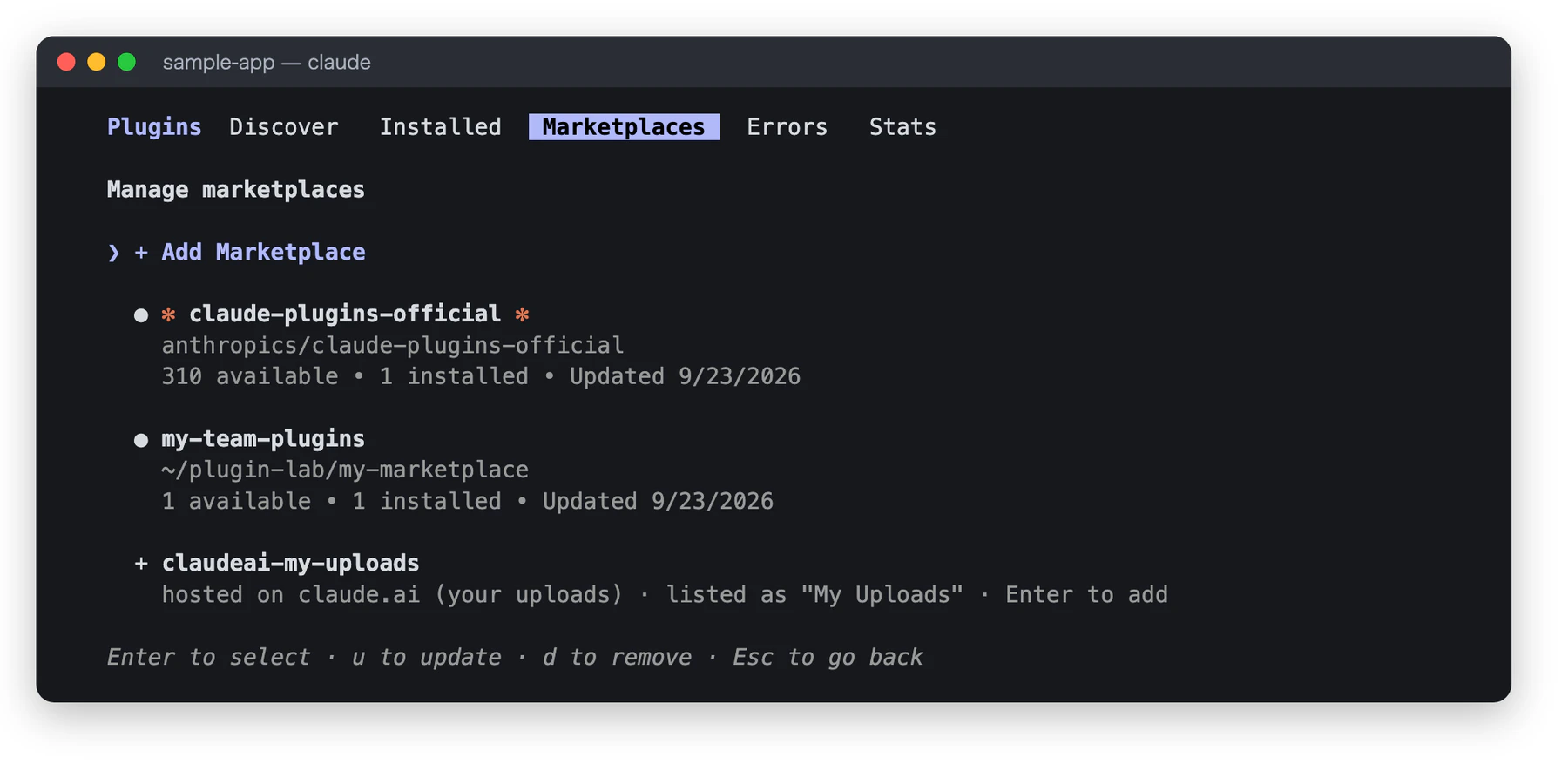Screen dimensions: 1568x771
Task: Click left orange asterisk before claude-plugins-official
Action: (x=168, y=314)
